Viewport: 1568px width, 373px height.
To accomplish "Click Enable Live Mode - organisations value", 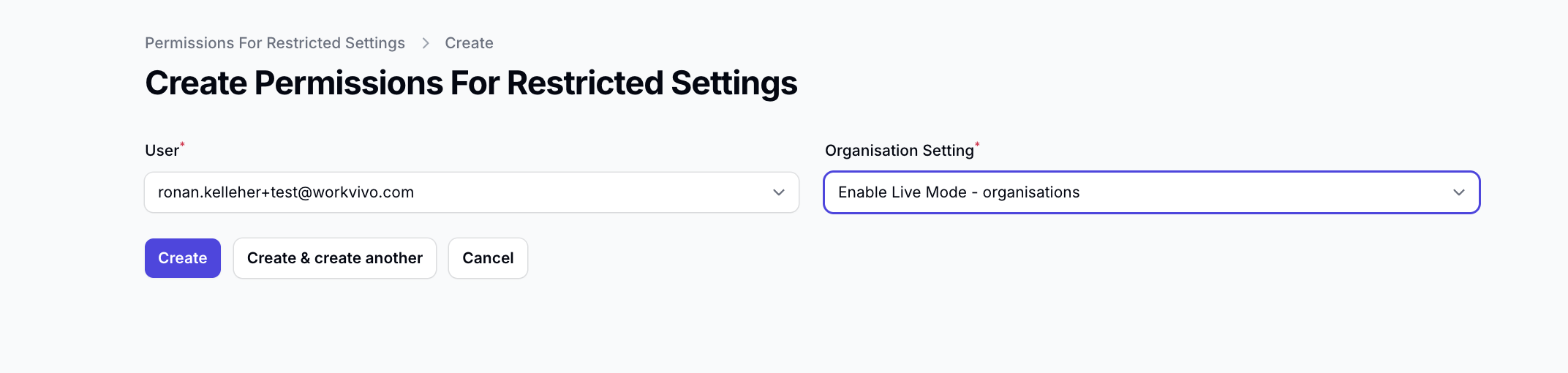I will point(959,192).
